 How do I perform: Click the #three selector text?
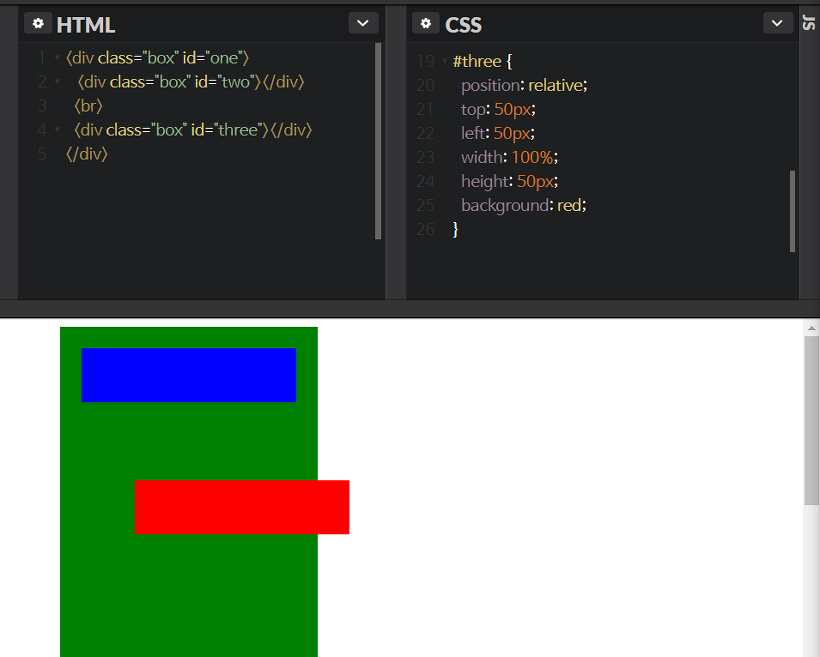pos(477,61)
